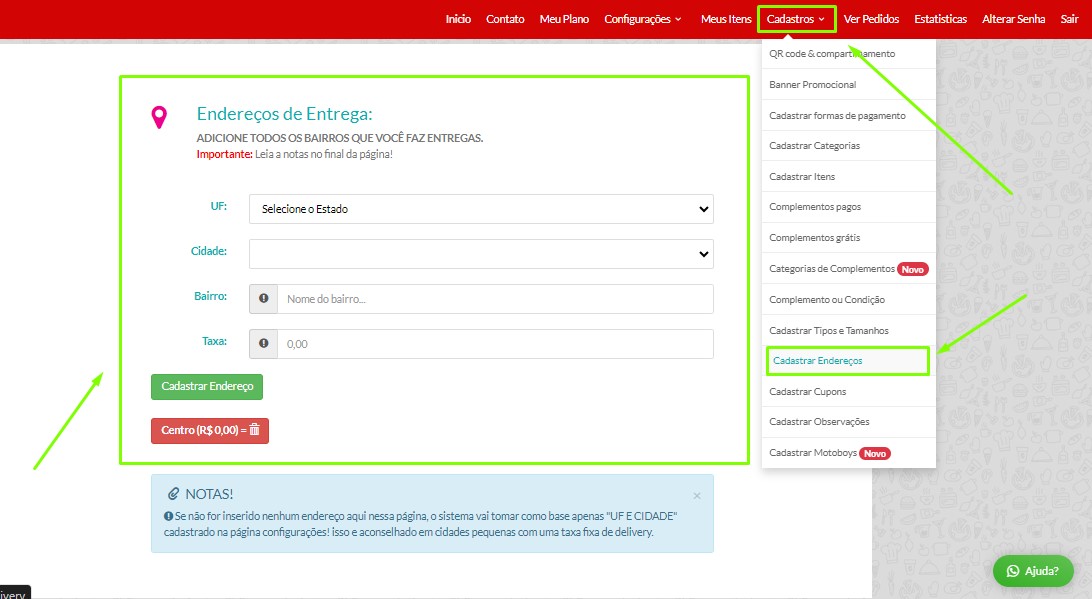Focus the Taxa value input
Screen dimensions: 1092x599
click(495, 344)
